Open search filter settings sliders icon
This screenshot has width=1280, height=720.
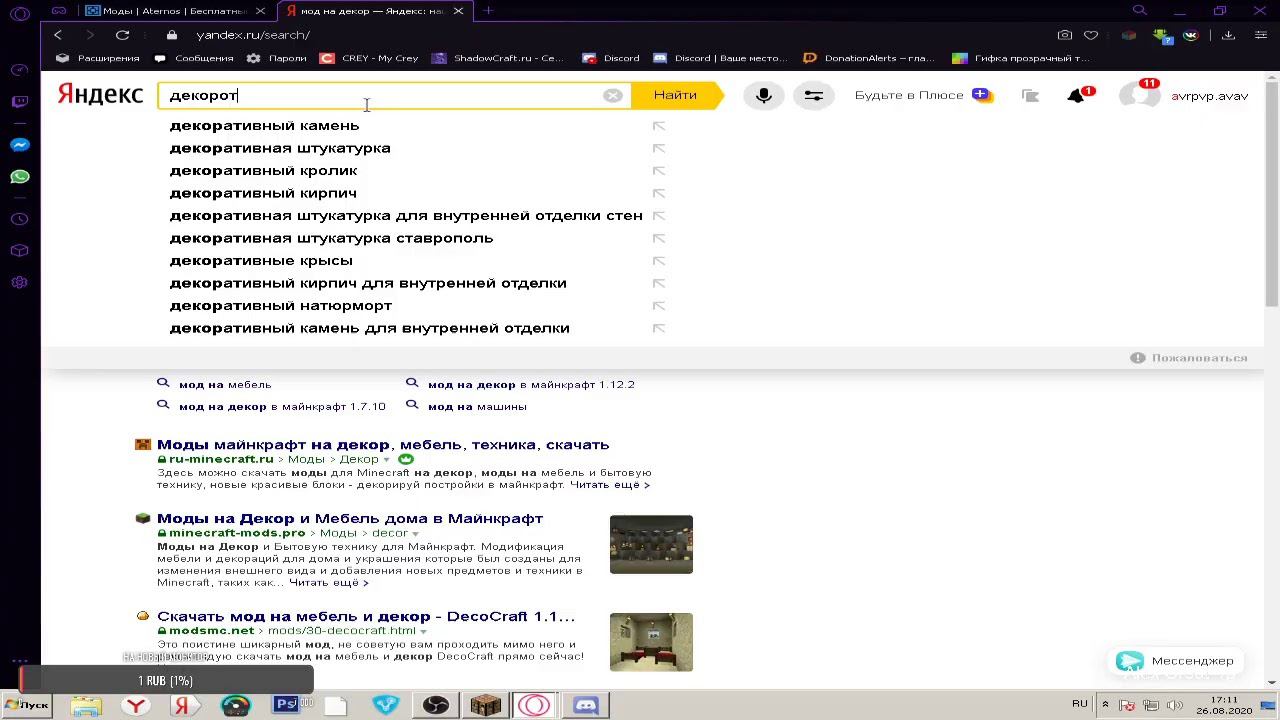(814, 95)
